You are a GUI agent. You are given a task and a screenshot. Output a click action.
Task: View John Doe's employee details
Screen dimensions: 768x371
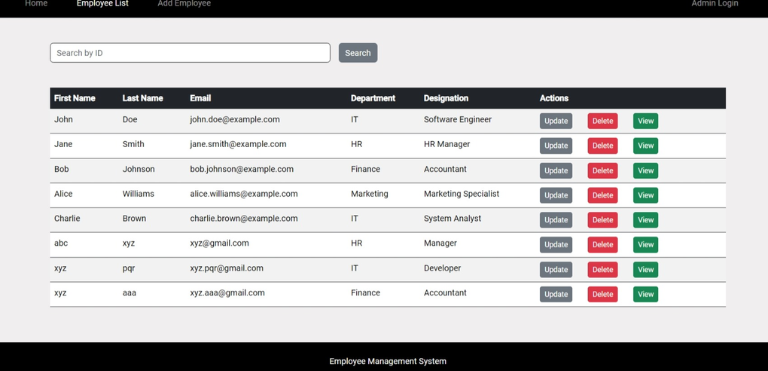(x=646, y=121)
